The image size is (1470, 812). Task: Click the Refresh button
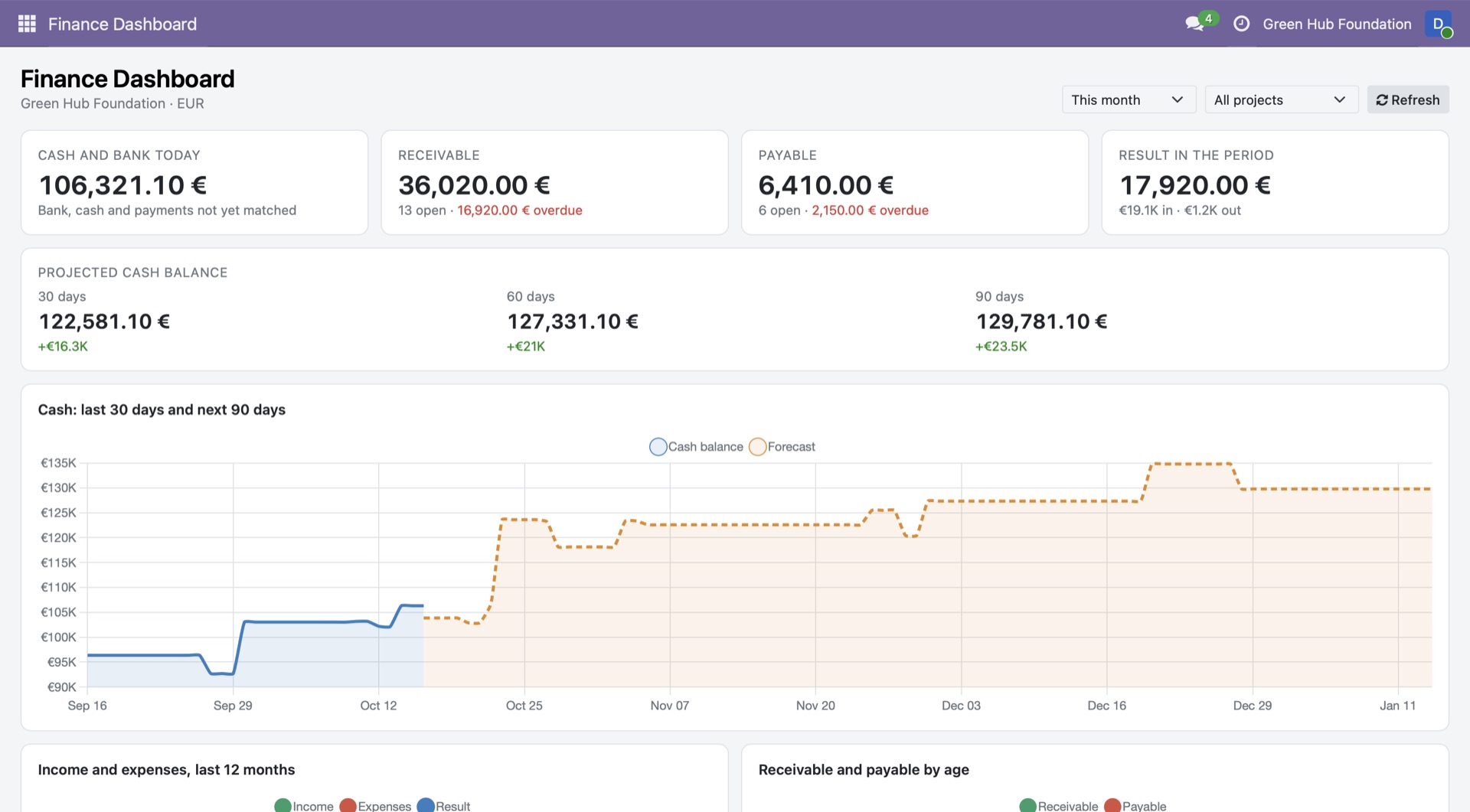pyautogui.click(x=1407, y=99)
